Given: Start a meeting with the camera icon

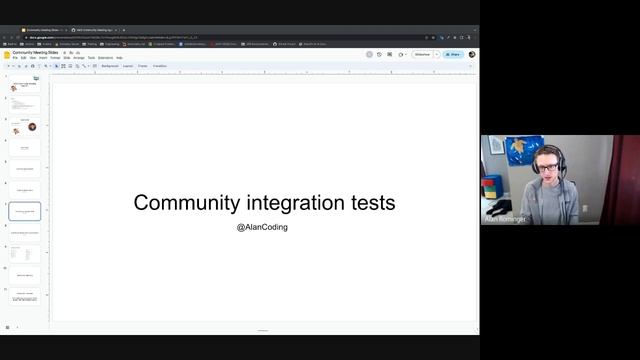Looking at the screenshot, I should pyautogui.click(x=401, y=54).
